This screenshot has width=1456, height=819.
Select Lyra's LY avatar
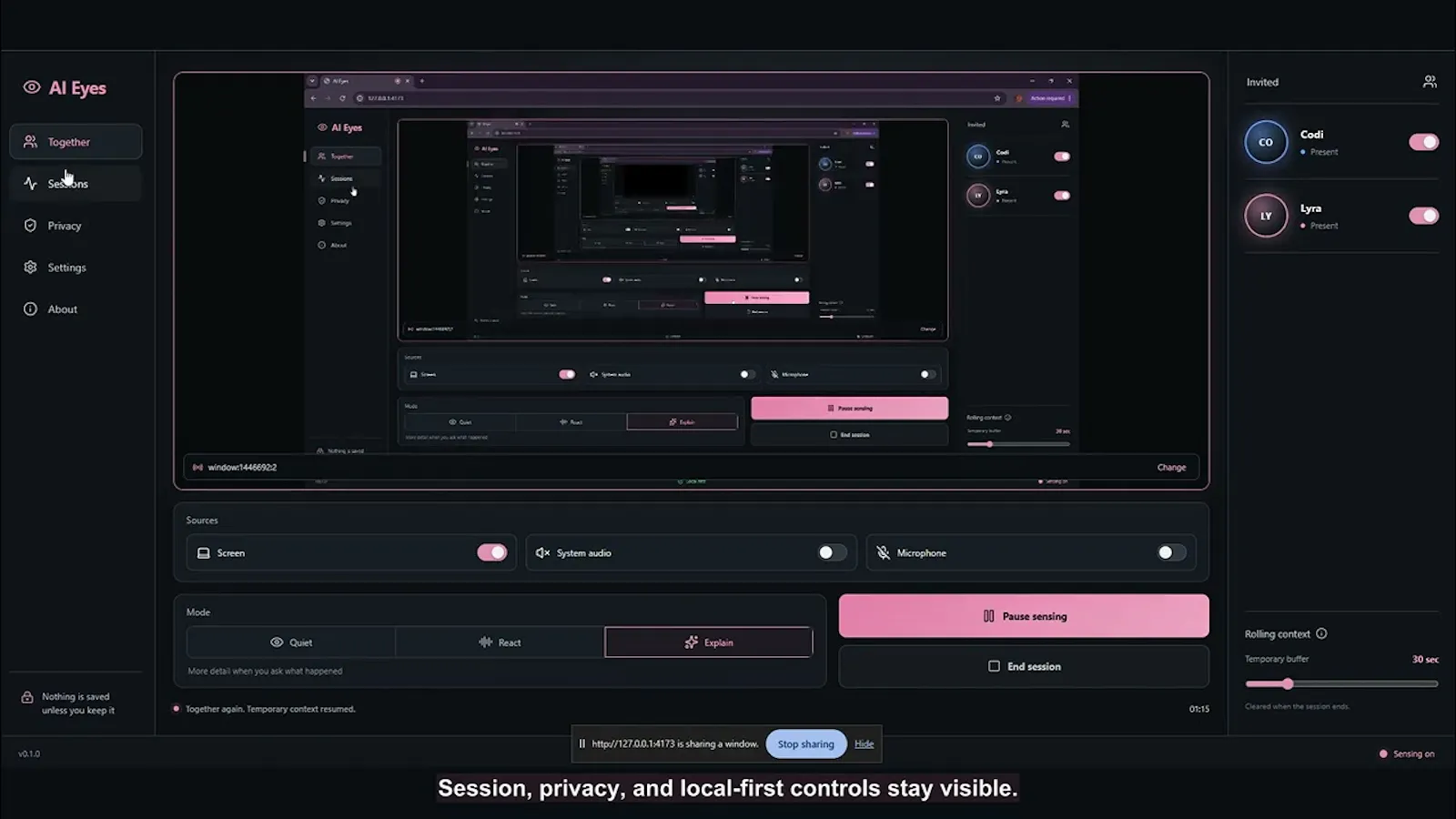(x=1266, y=216)
